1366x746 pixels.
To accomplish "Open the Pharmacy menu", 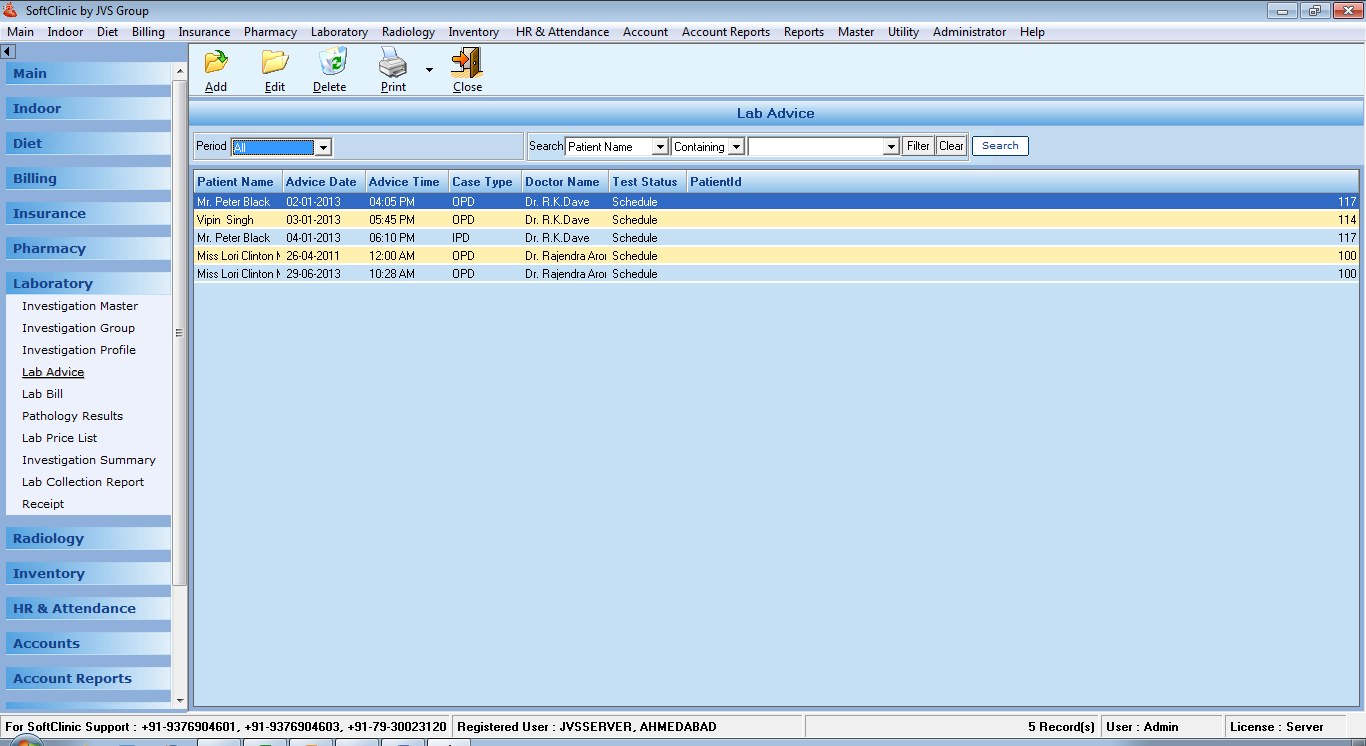I will point(270,32).
